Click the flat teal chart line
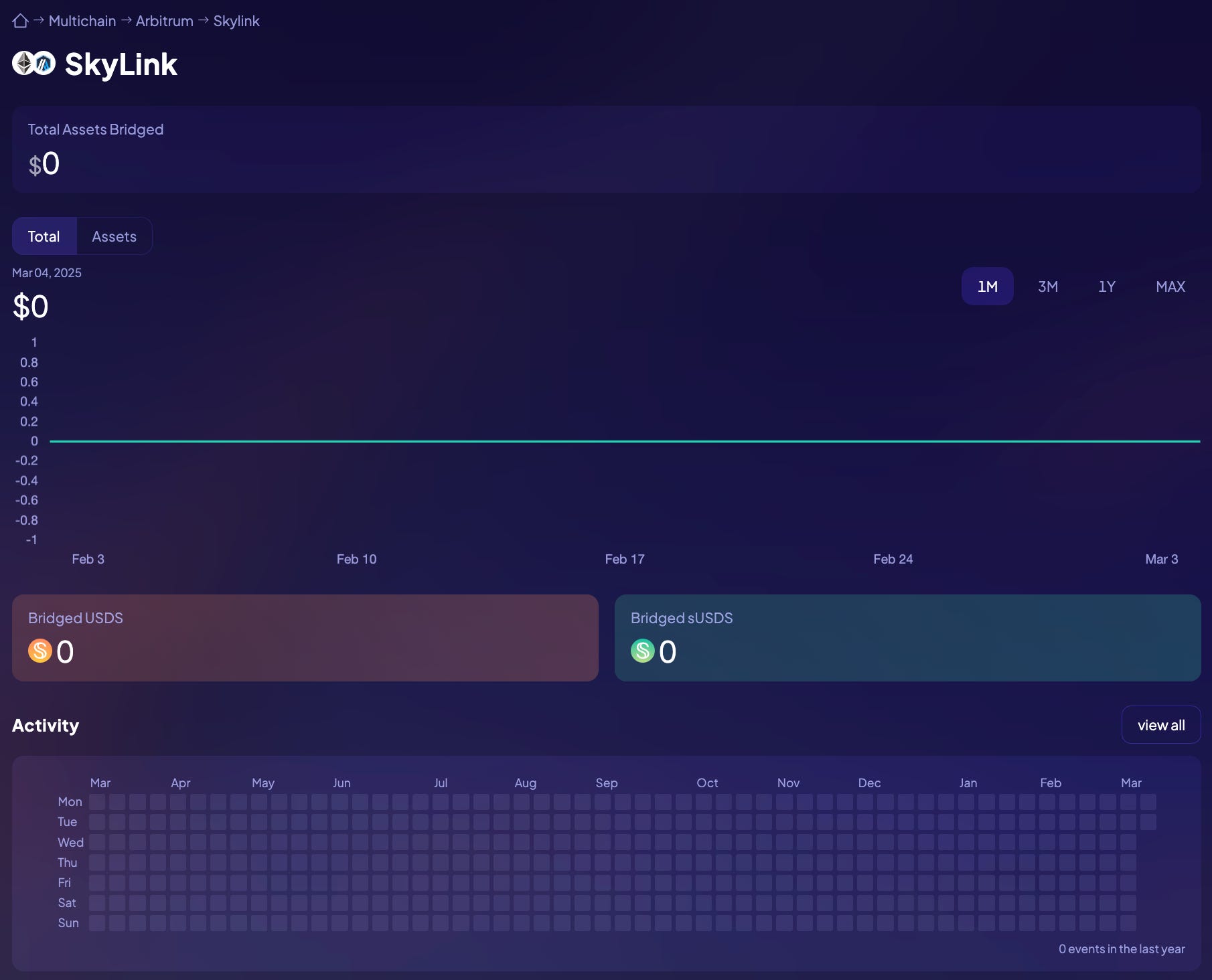Screen dimensions: 1212x980 coord(625,441)
